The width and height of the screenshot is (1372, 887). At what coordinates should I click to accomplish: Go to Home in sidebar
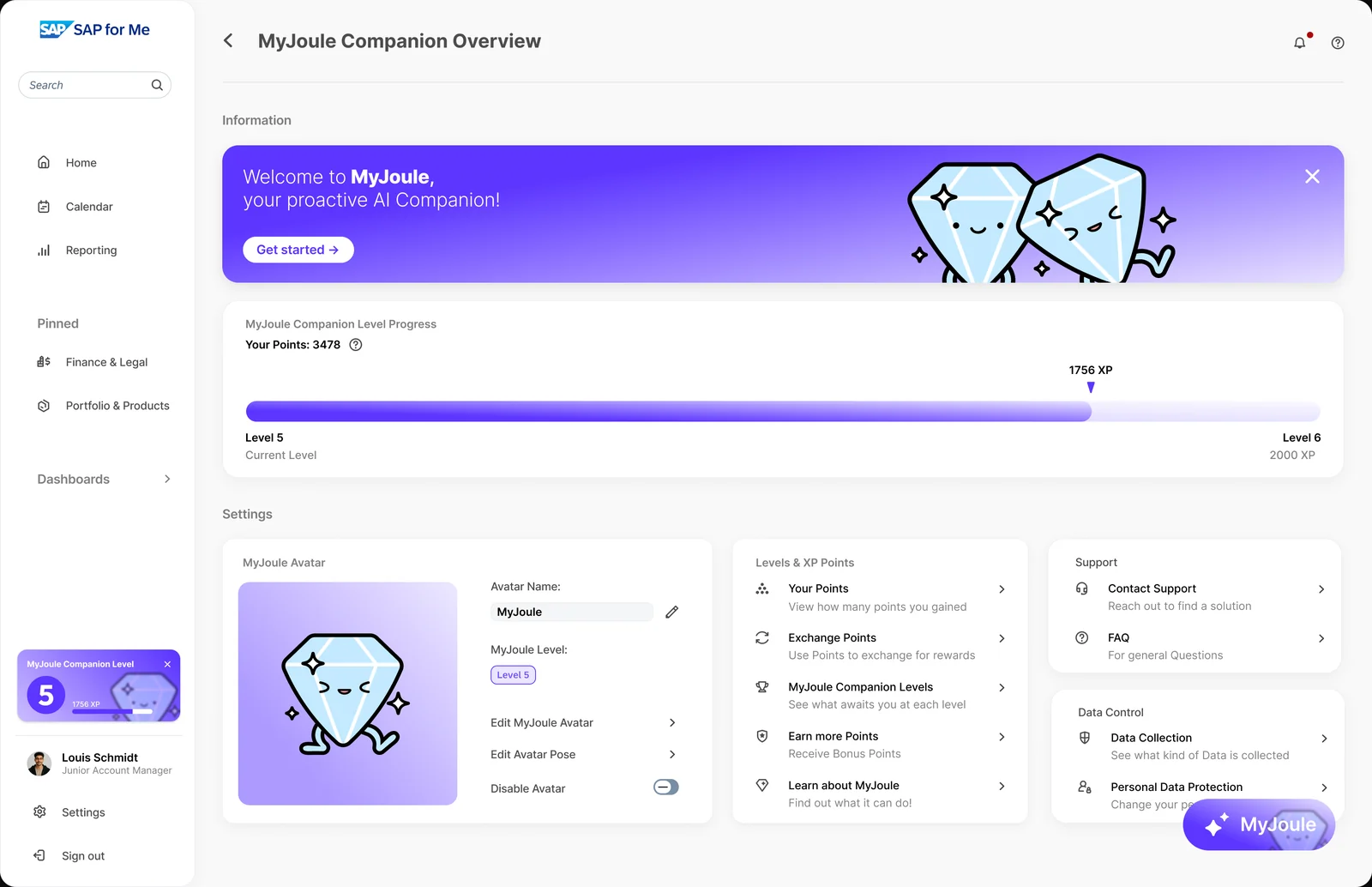pyautogui.click(x=81, y=163)
